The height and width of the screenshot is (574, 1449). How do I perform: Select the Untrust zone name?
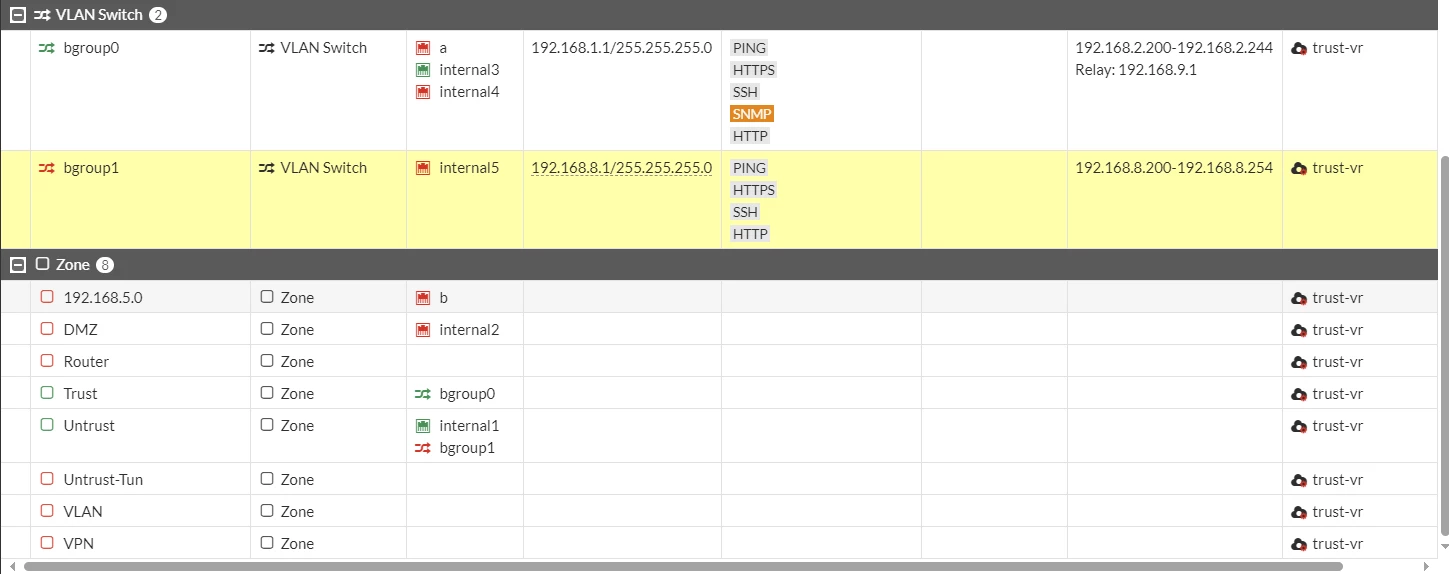coord(89,426)
